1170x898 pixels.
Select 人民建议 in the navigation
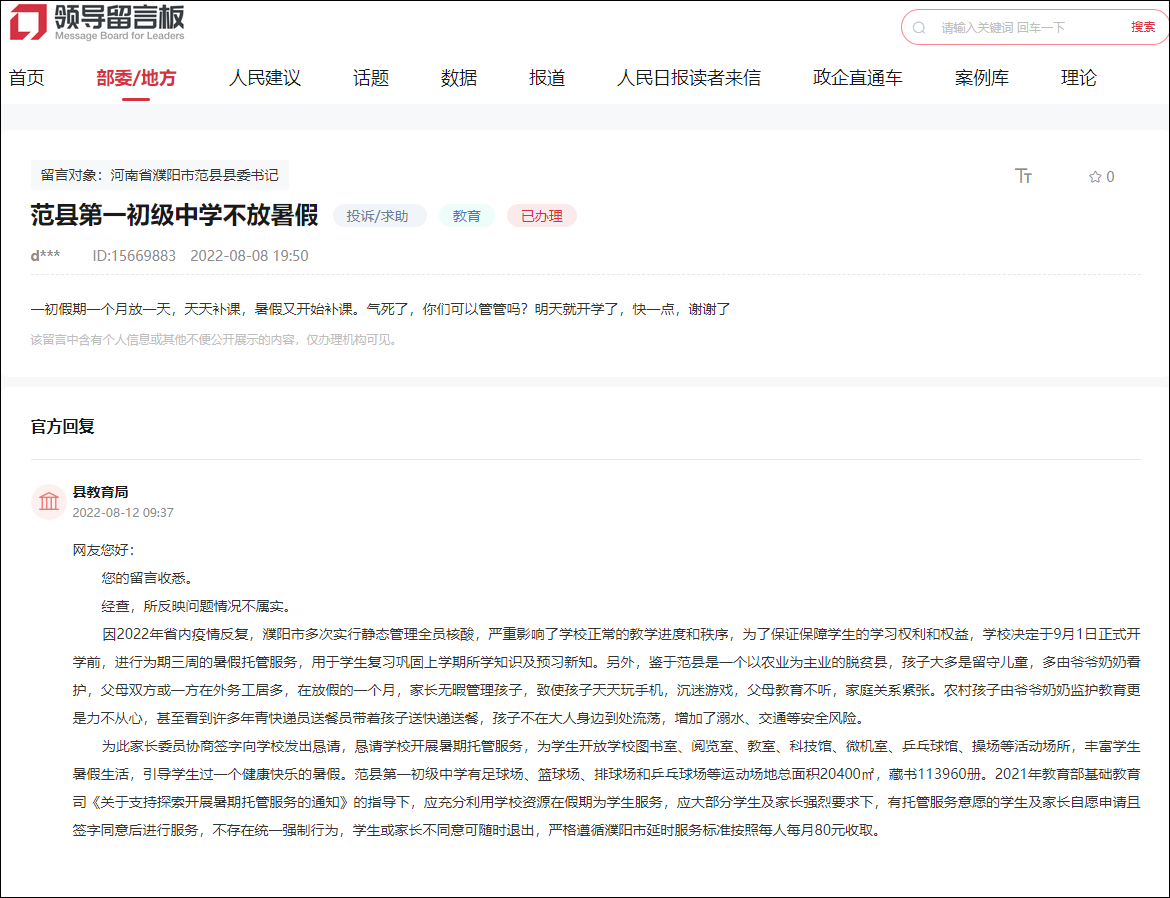[266, 77]
